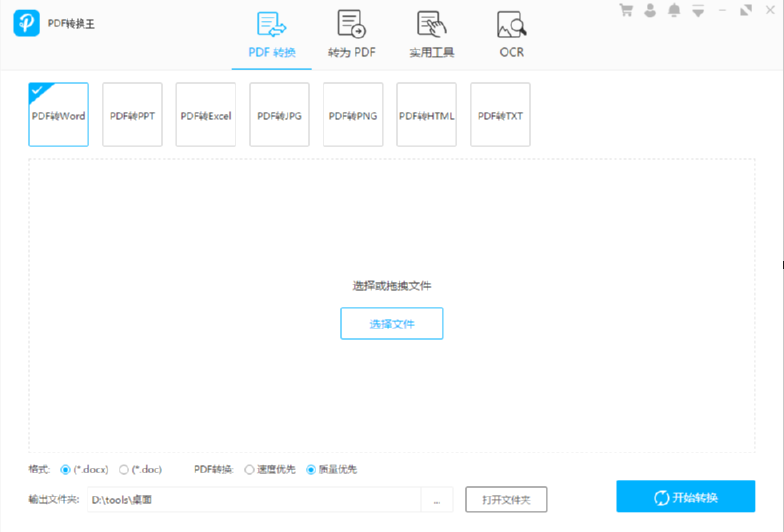Maximize the PDF转换王 window
The width and height of the screenshot is (784, 532).
tap(746, 10)
